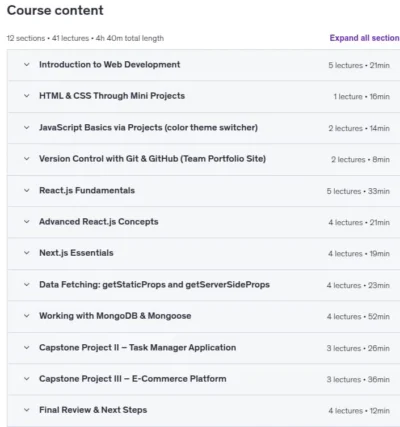Click '4 lectures • 52min' duration text
Screen dimensions: 400x427
click(358, 317)
